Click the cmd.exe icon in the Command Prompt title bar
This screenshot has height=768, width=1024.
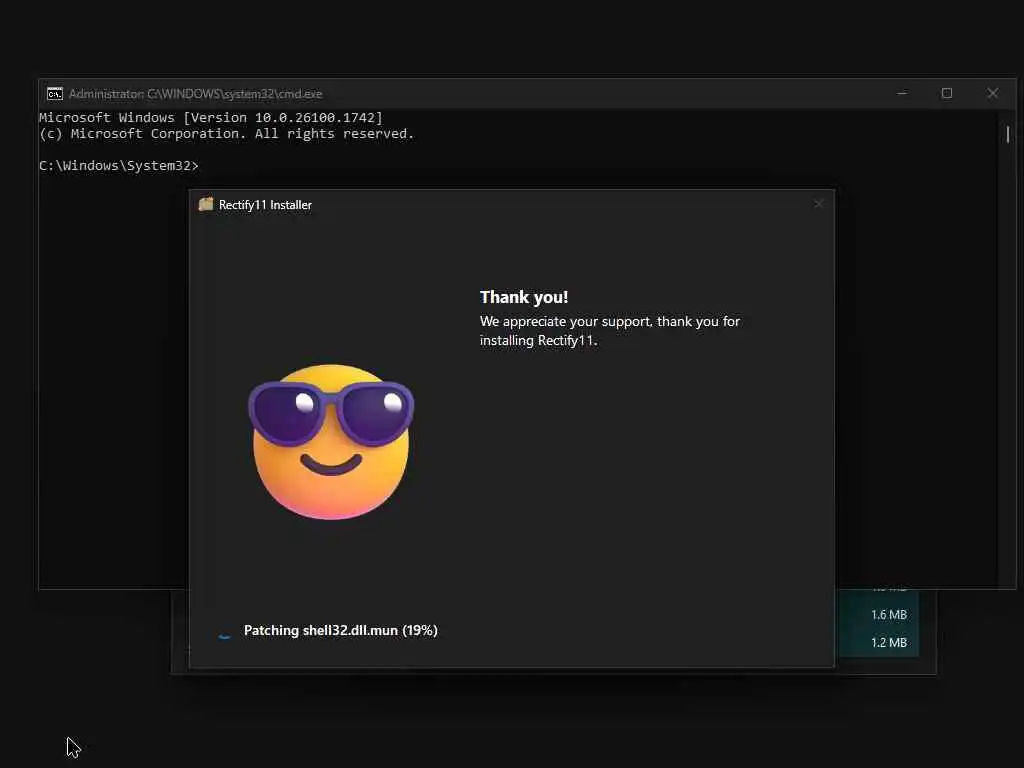pos(55,94)
